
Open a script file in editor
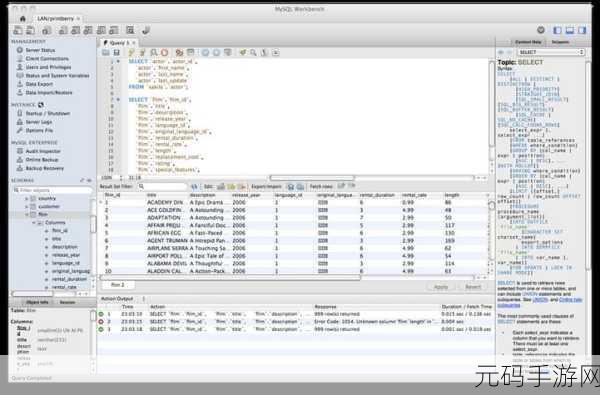106,52
